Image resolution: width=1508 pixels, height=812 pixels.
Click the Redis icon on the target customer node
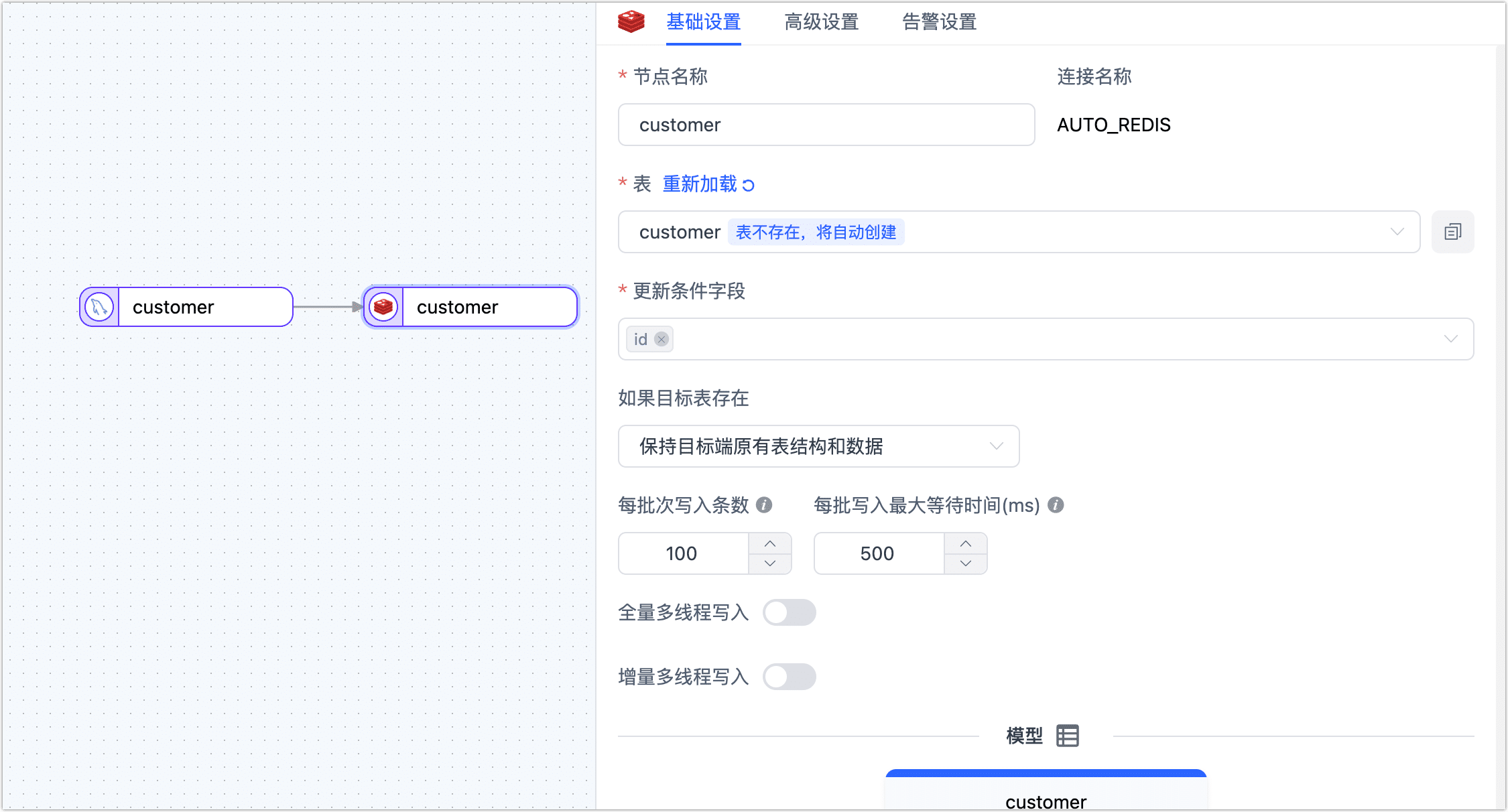tap(382, 307)
